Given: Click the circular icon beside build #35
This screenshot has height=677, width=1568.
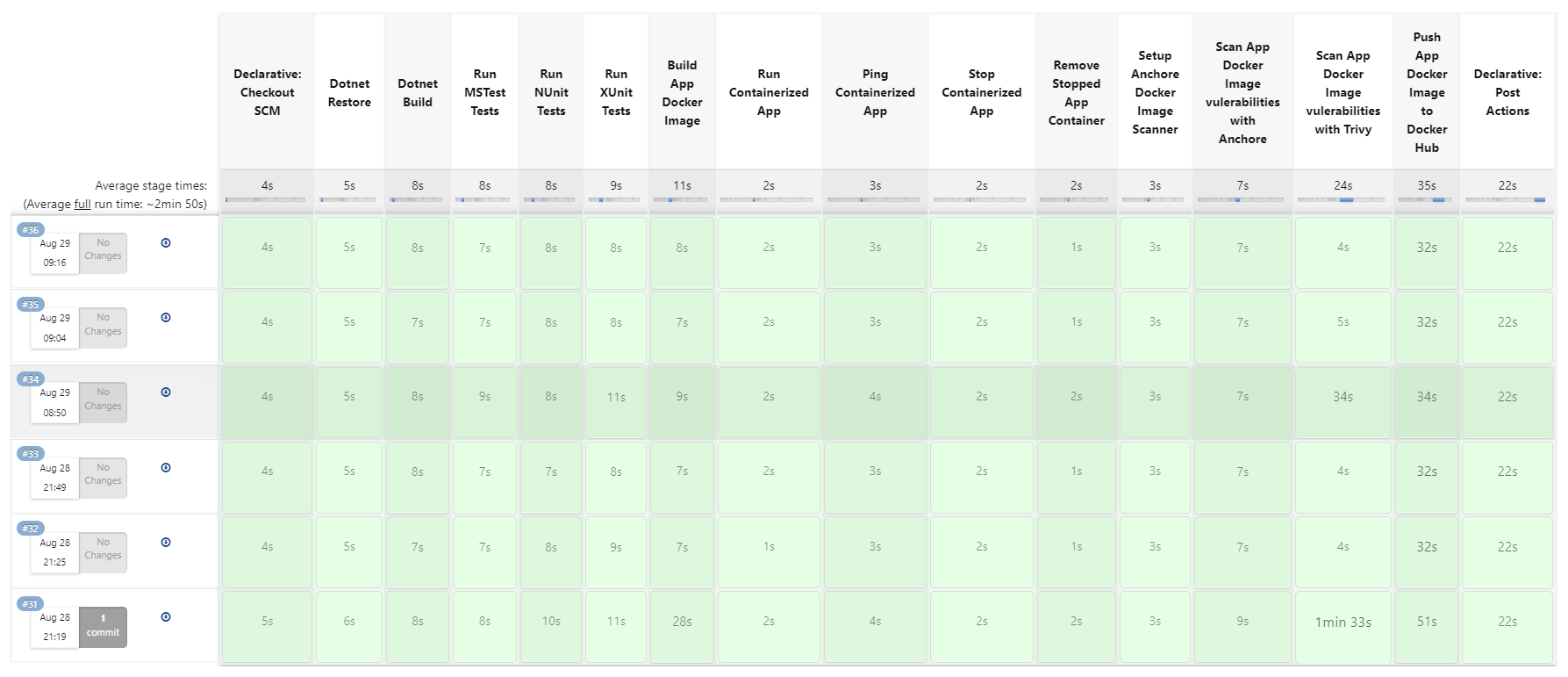Looking at the screenshot, I should [x=166, y=318].
